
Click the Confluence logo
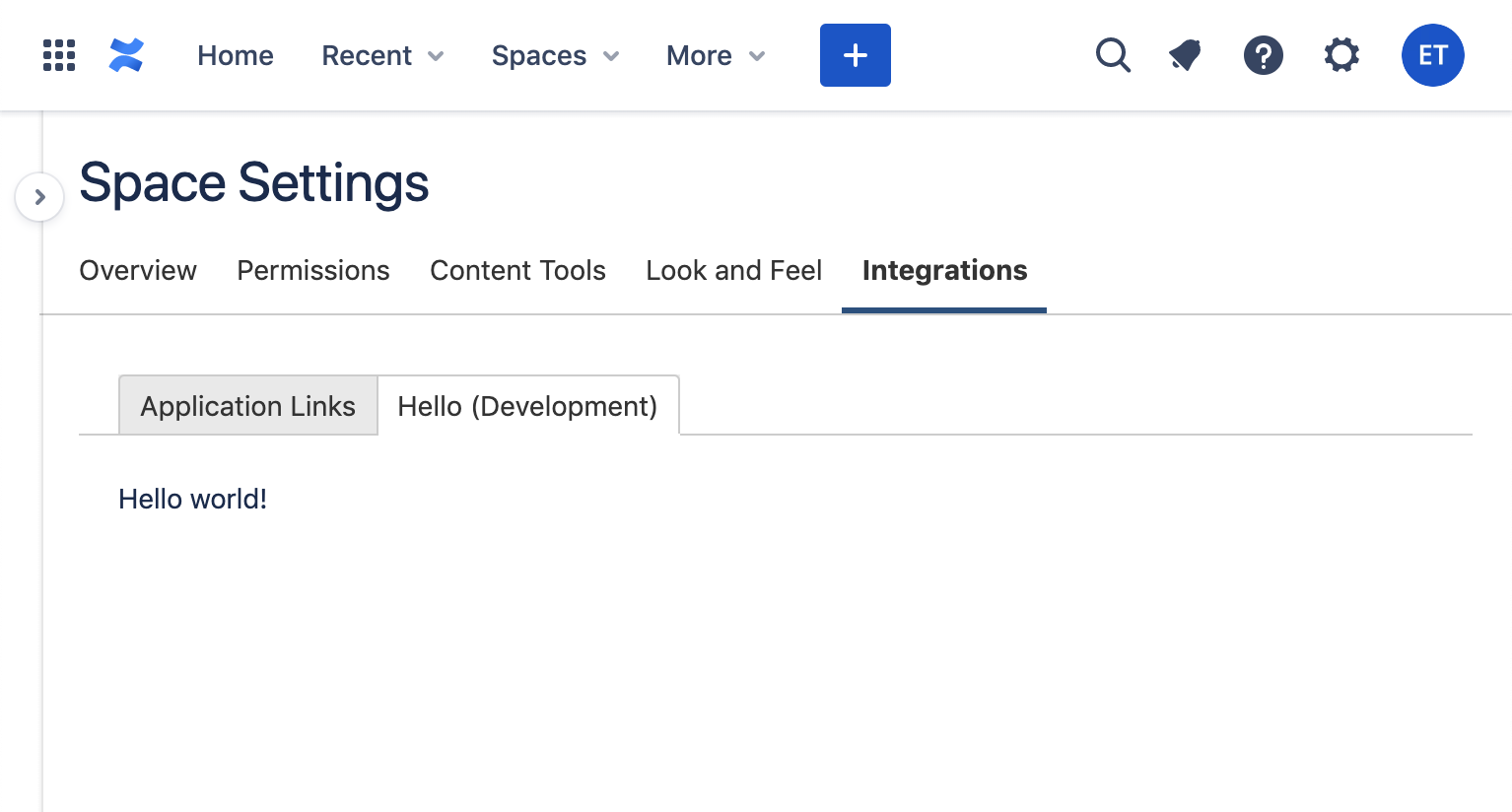(126, 55)
